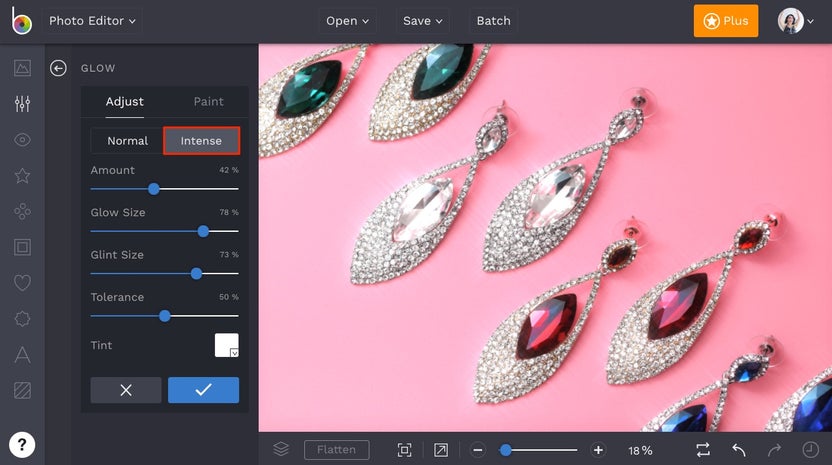The image size is (832, 465).
Task: Click the Amount 42 % value
Action: pyautogui.click(x=229, y=170)
